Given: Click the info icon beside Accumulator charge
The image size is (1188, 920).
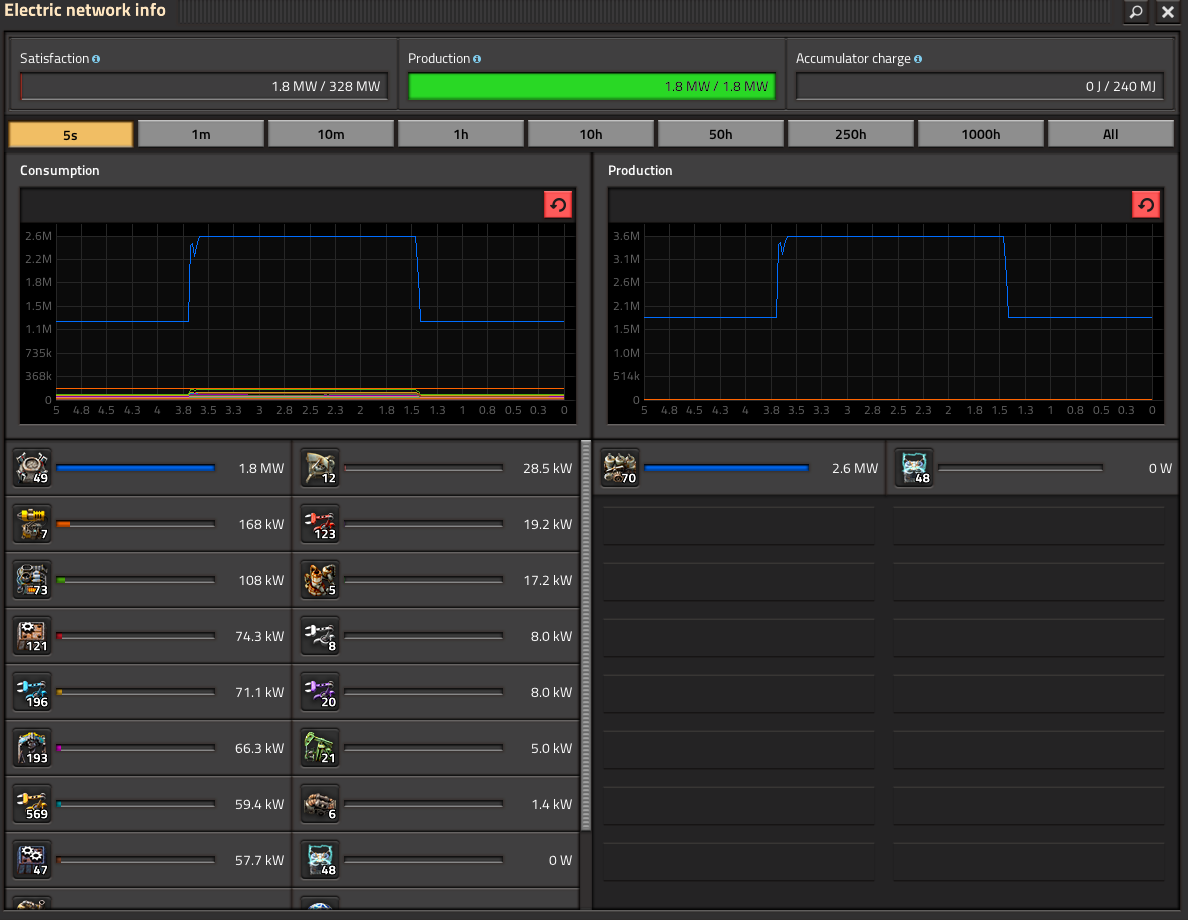Looking at the screenshot, I should pos(918,59).
